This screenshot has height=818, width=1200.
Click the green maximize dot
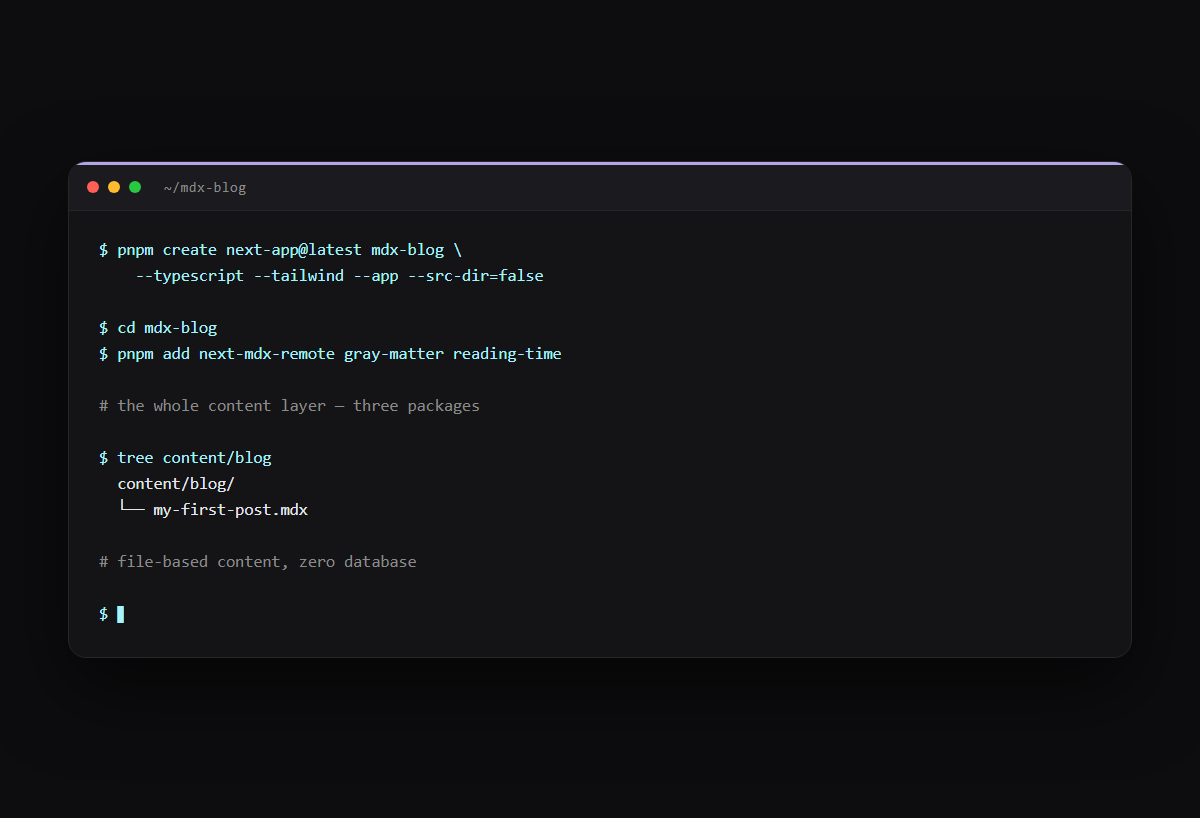(135, 187)
